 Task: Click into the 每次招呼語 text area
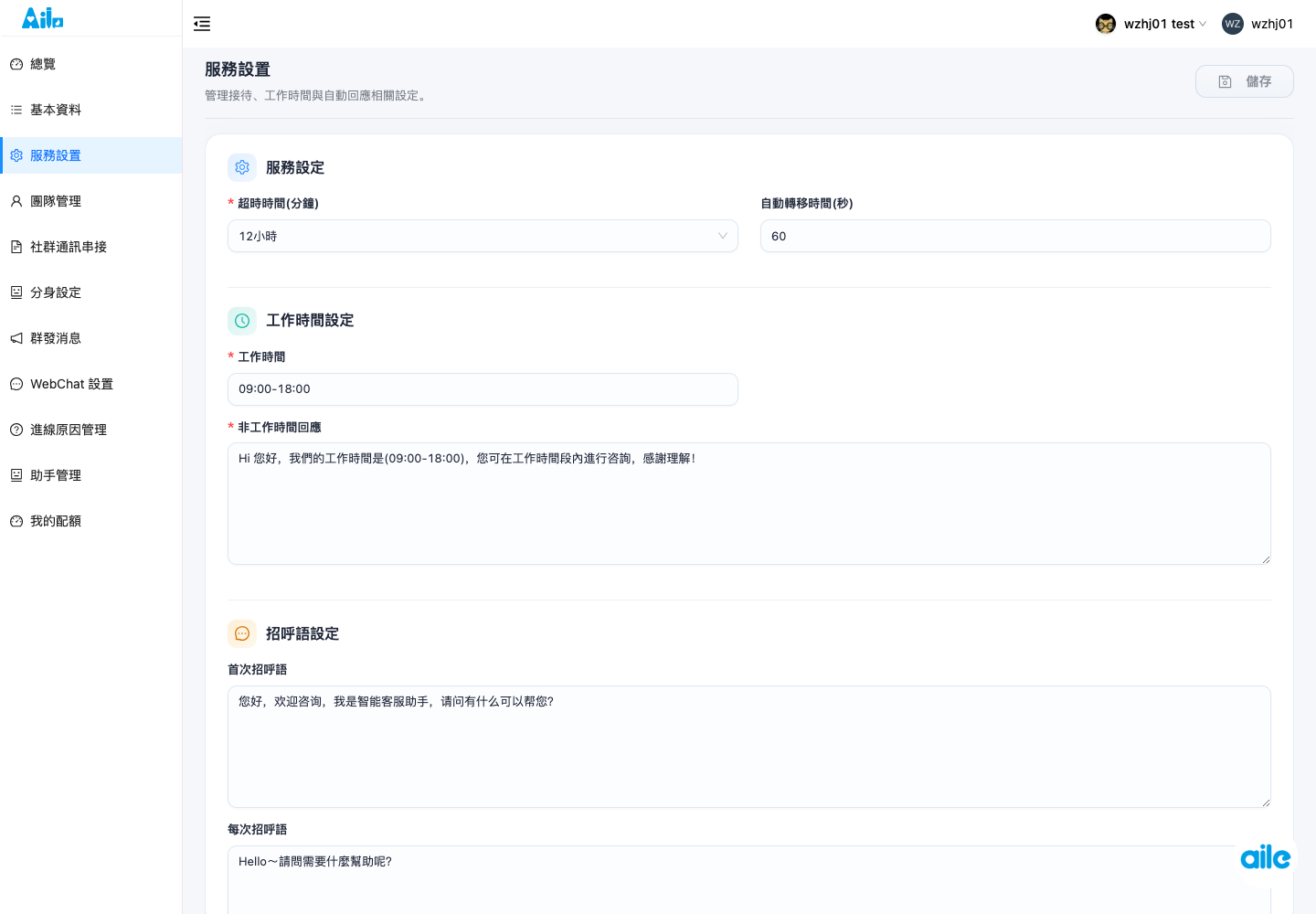click(x=749, y=879)
